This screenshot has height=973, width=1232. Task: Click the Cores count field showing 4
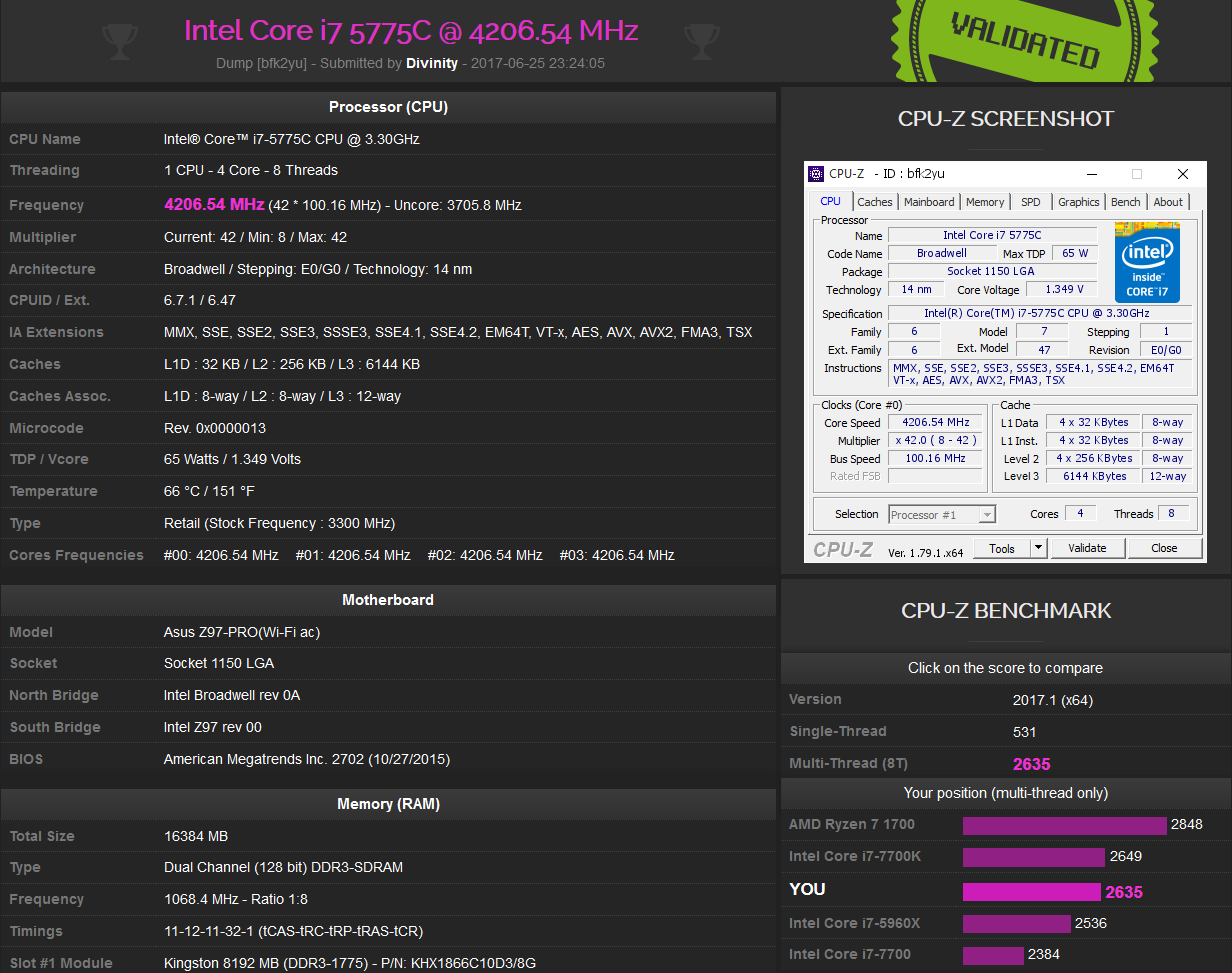coord(1080,514)
